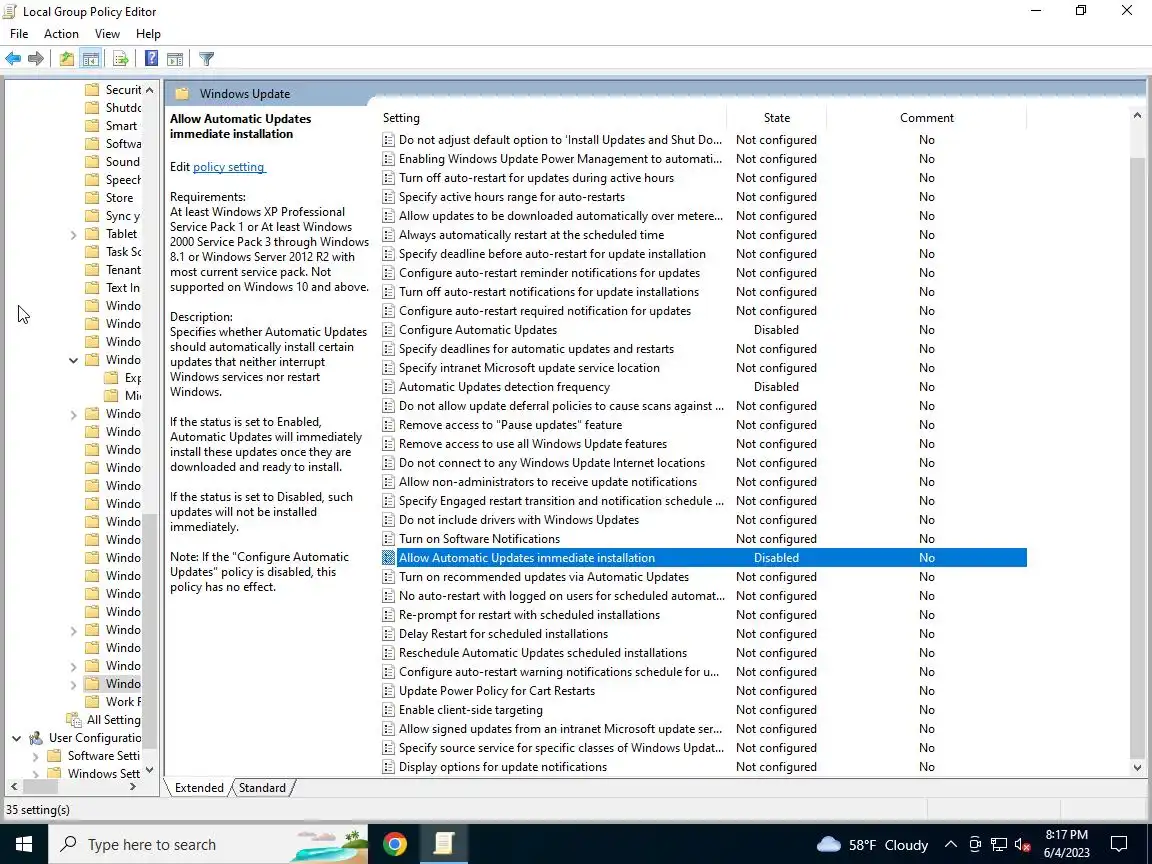Open the File menu

(x=19, y=34)
